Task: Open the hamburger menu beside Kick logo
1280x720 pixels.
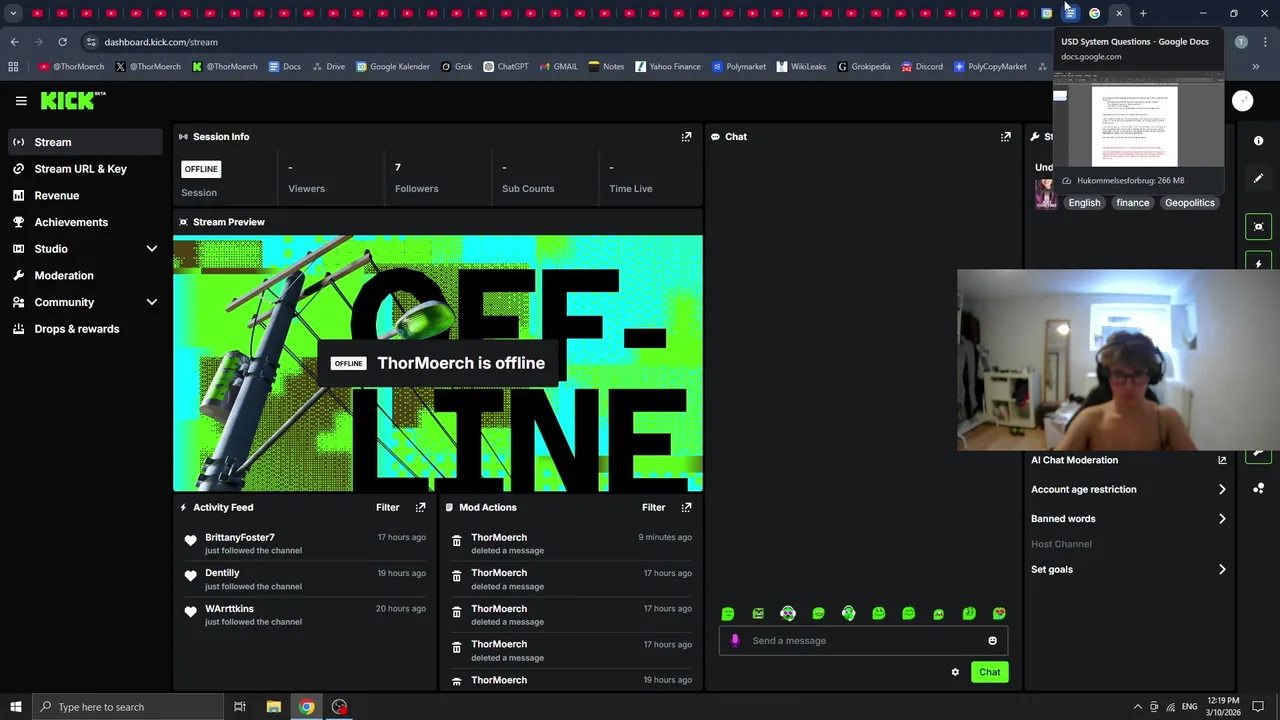Action: click(21, 100)
